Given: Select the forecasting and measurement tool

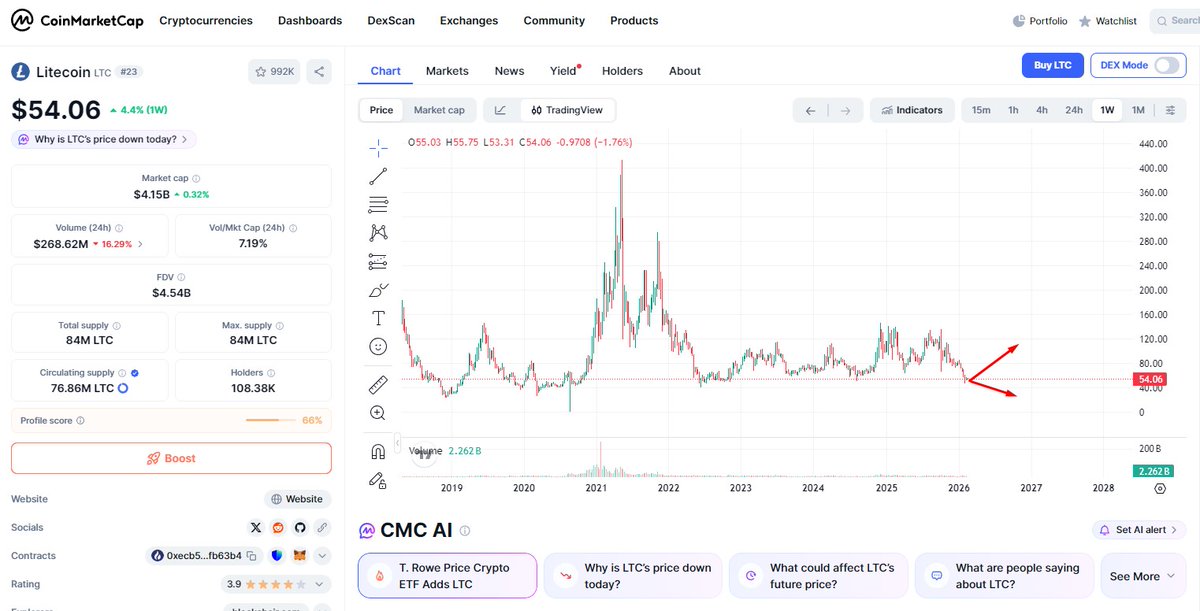Looking at the screenshot, I should 378,262.
